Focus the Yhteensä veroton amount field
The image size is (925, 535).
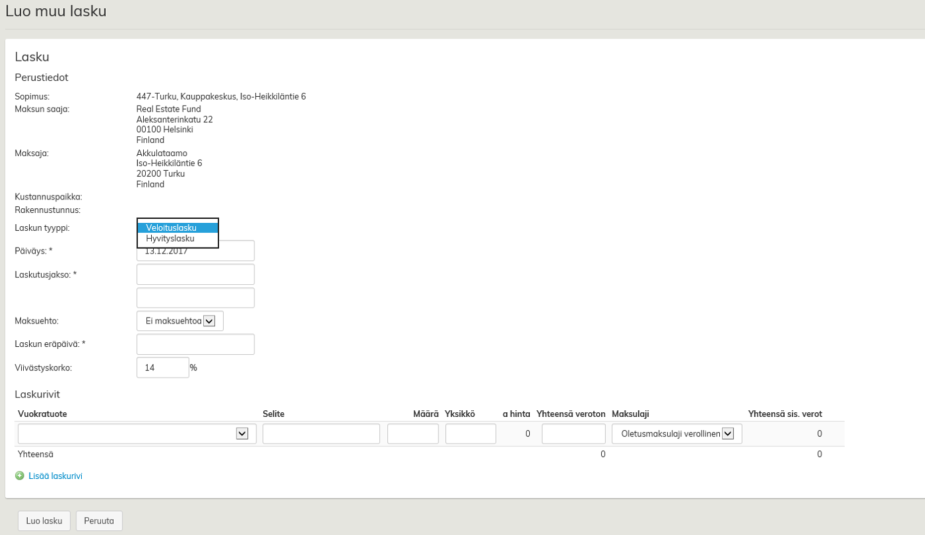[573, 433]
